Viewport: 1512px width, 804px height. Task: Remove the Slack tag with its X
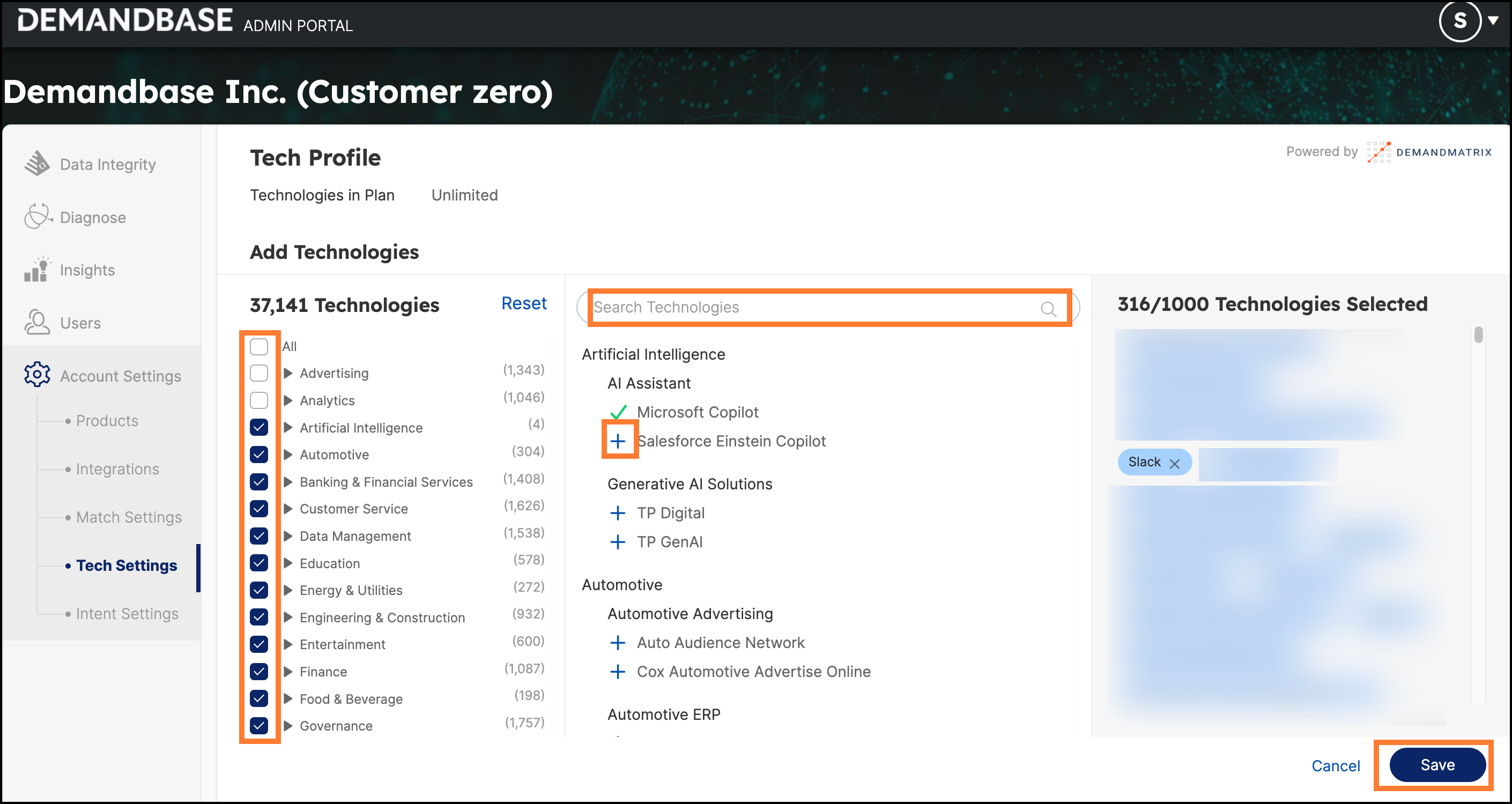point(1175,464)
